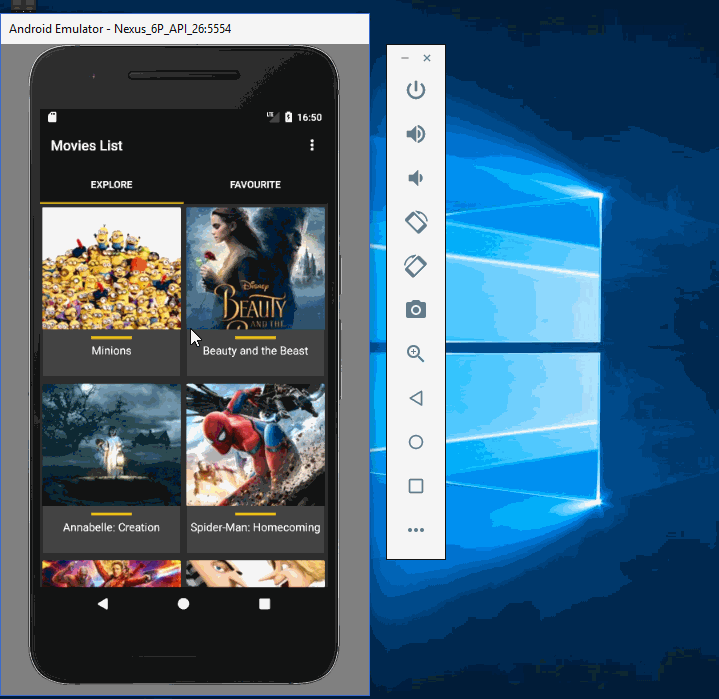This screenshot has width=719, height=699.
Task: Open the Annabelle: Creation poster
Action: pyautogui.click(x=111, y=445)
